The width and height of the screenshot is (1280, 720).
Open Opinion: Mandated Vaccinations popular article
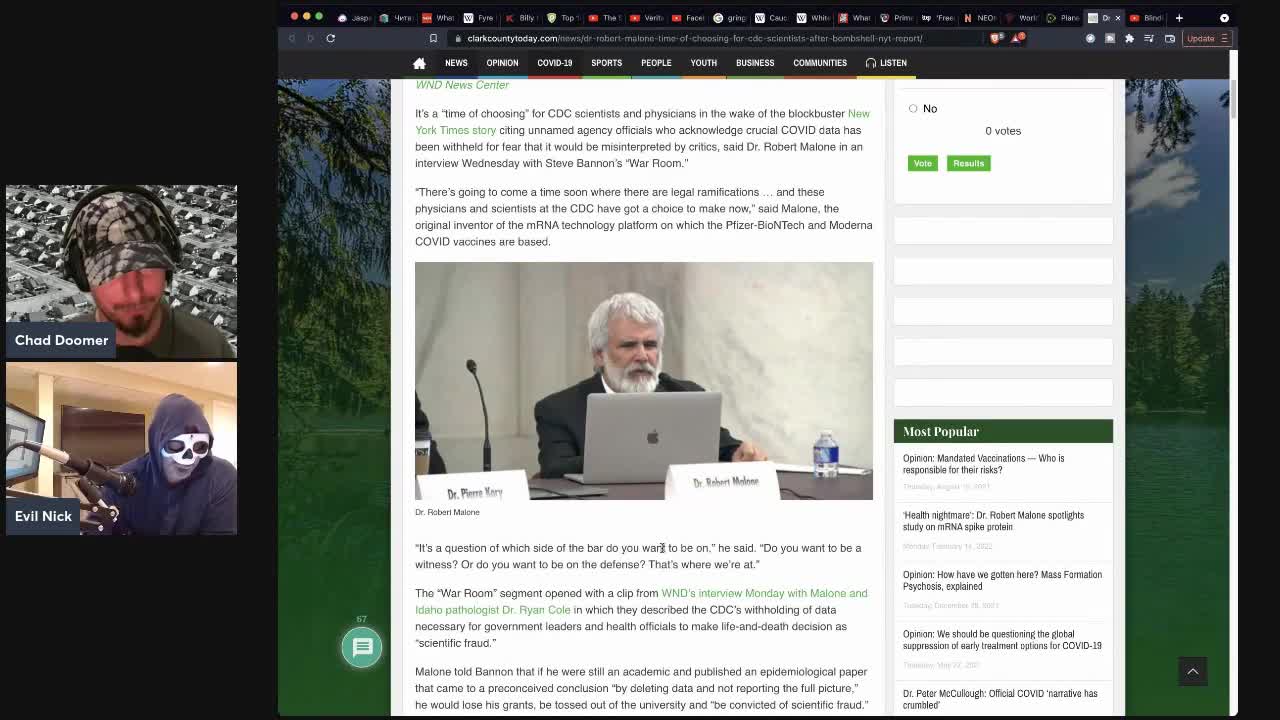tap(983, 464)
